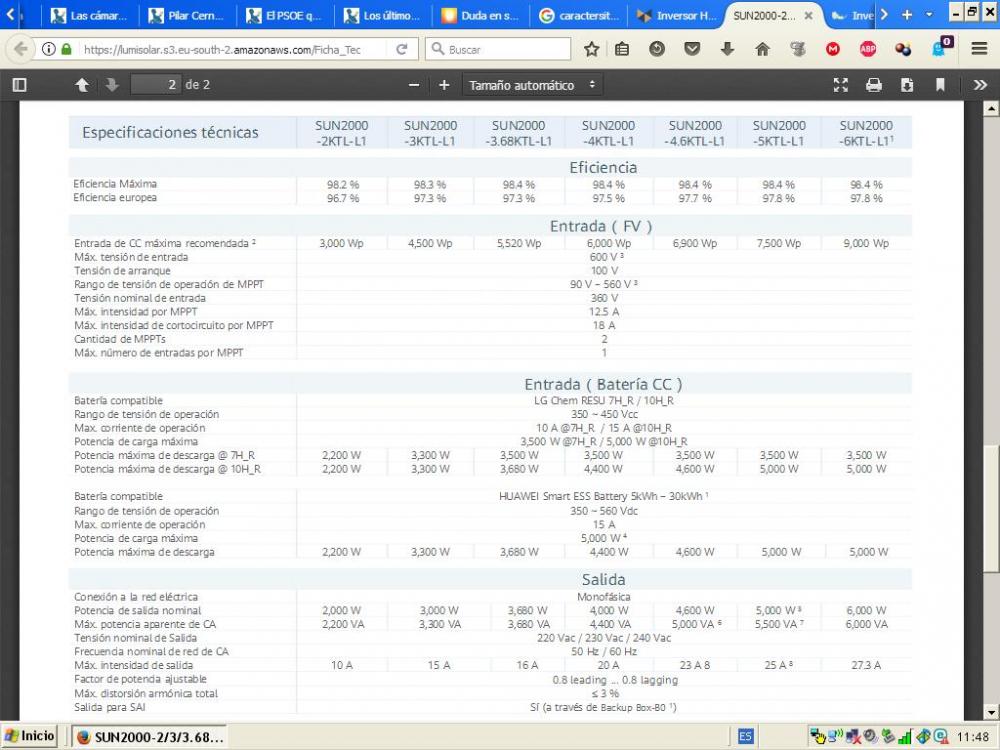This screenshot has width=1000, height=750.
Task: List all open tabs dropdown
Action: tap(929, 15)
